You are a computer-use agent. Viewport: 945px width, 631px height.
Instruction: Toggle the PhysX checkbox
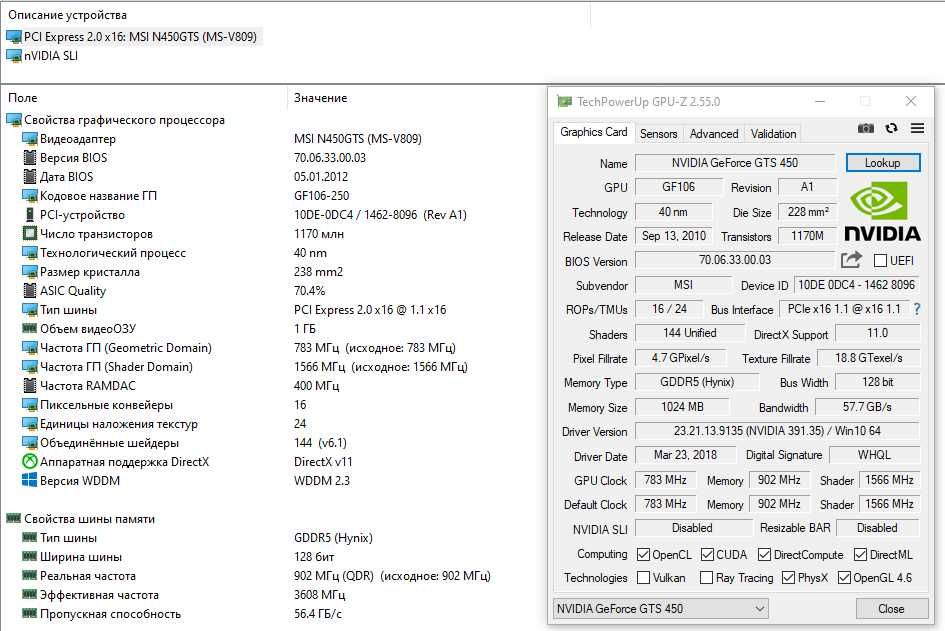click(x=788, y=578)
